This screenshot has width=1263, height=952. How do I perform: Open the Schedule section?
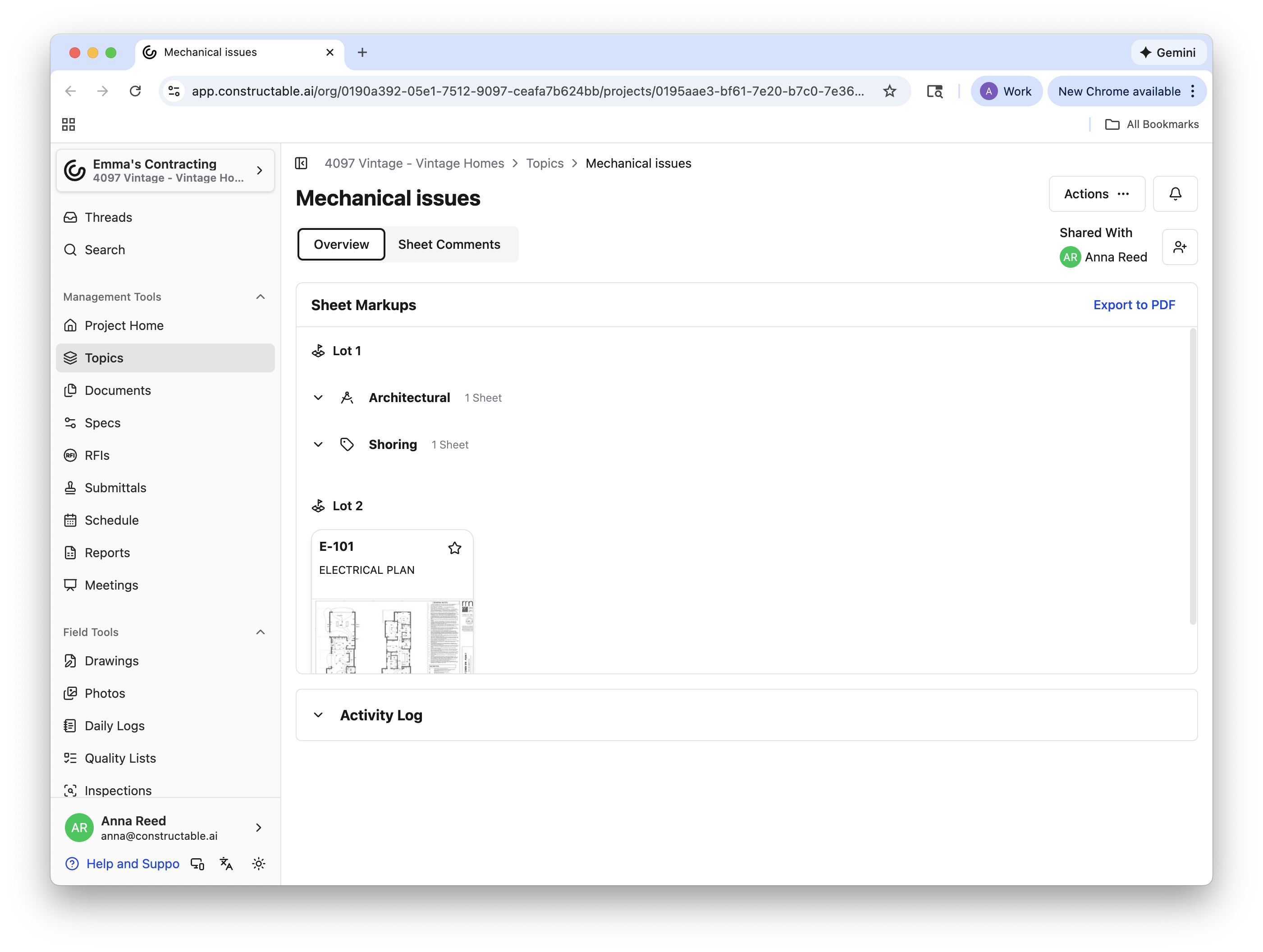[165, 520]
